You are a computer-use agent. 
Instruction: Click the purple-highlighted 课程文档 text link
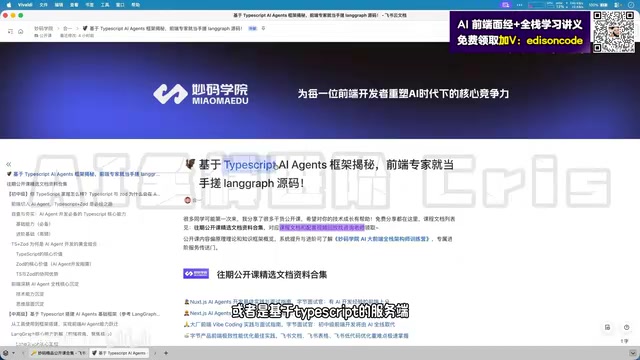pyautogui.click(x=322, y=228)
